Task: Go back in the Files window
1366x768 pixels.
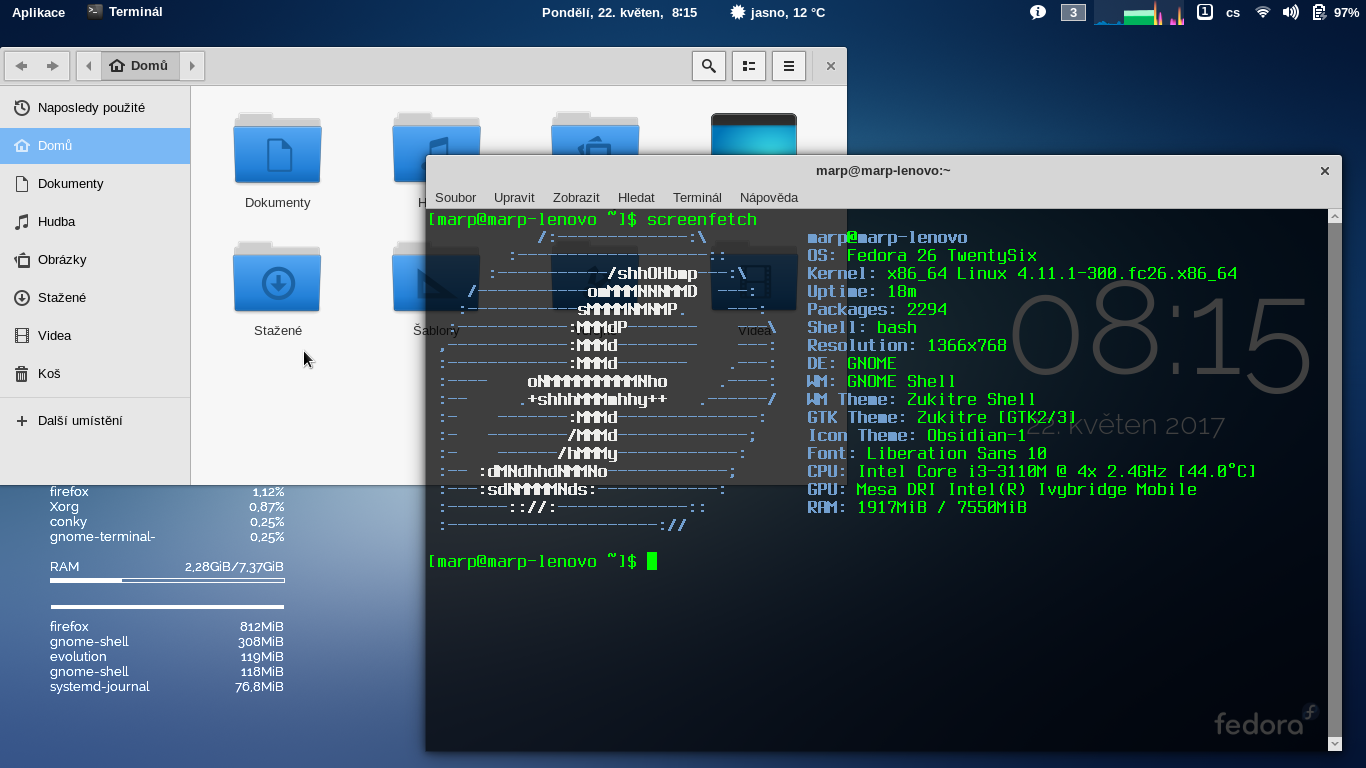Action: pyautogui.click(x=21, y=66)
